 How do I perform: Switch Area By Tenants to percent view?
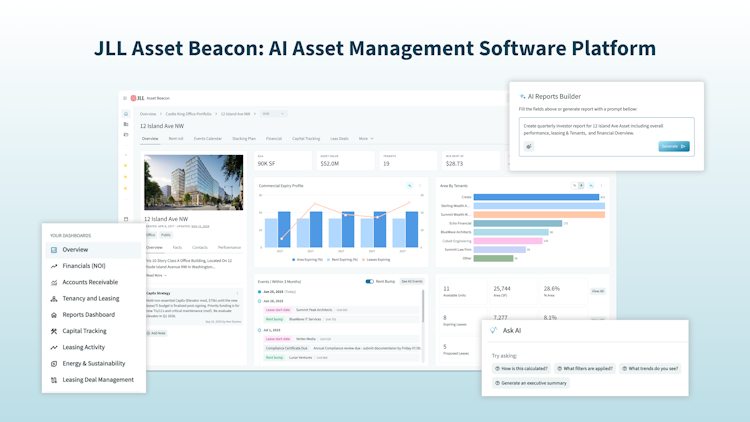pyautogui.click(x=574, y=186)
